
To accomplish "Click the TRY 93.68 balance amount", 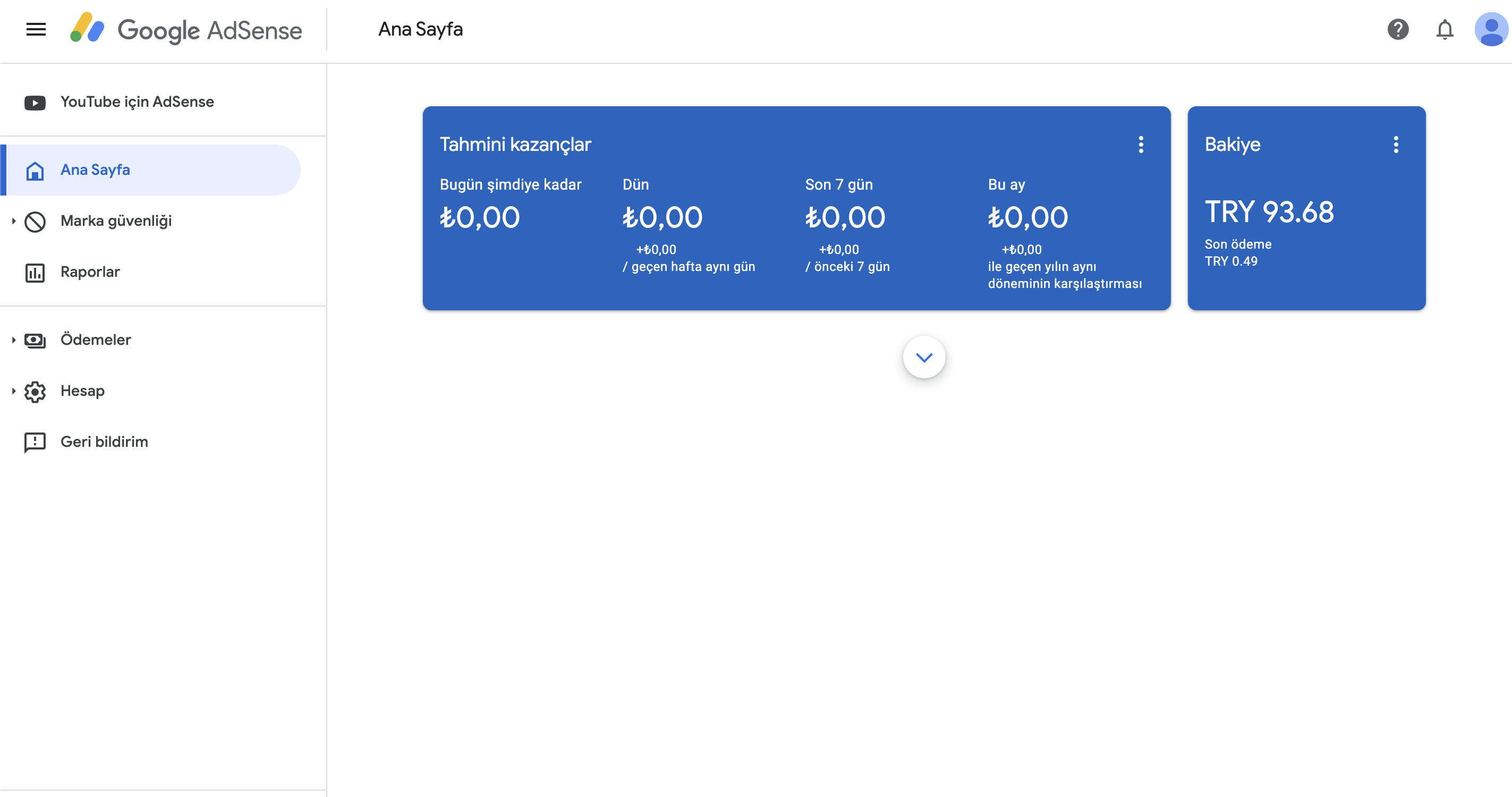I will pyautogui.click(x=1269, y=212).
